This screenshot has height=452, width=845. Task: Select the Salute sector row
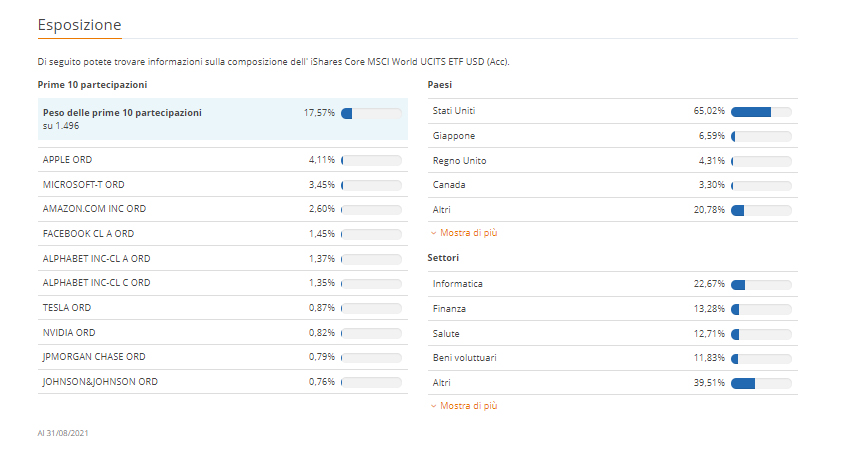coord(446,334)
